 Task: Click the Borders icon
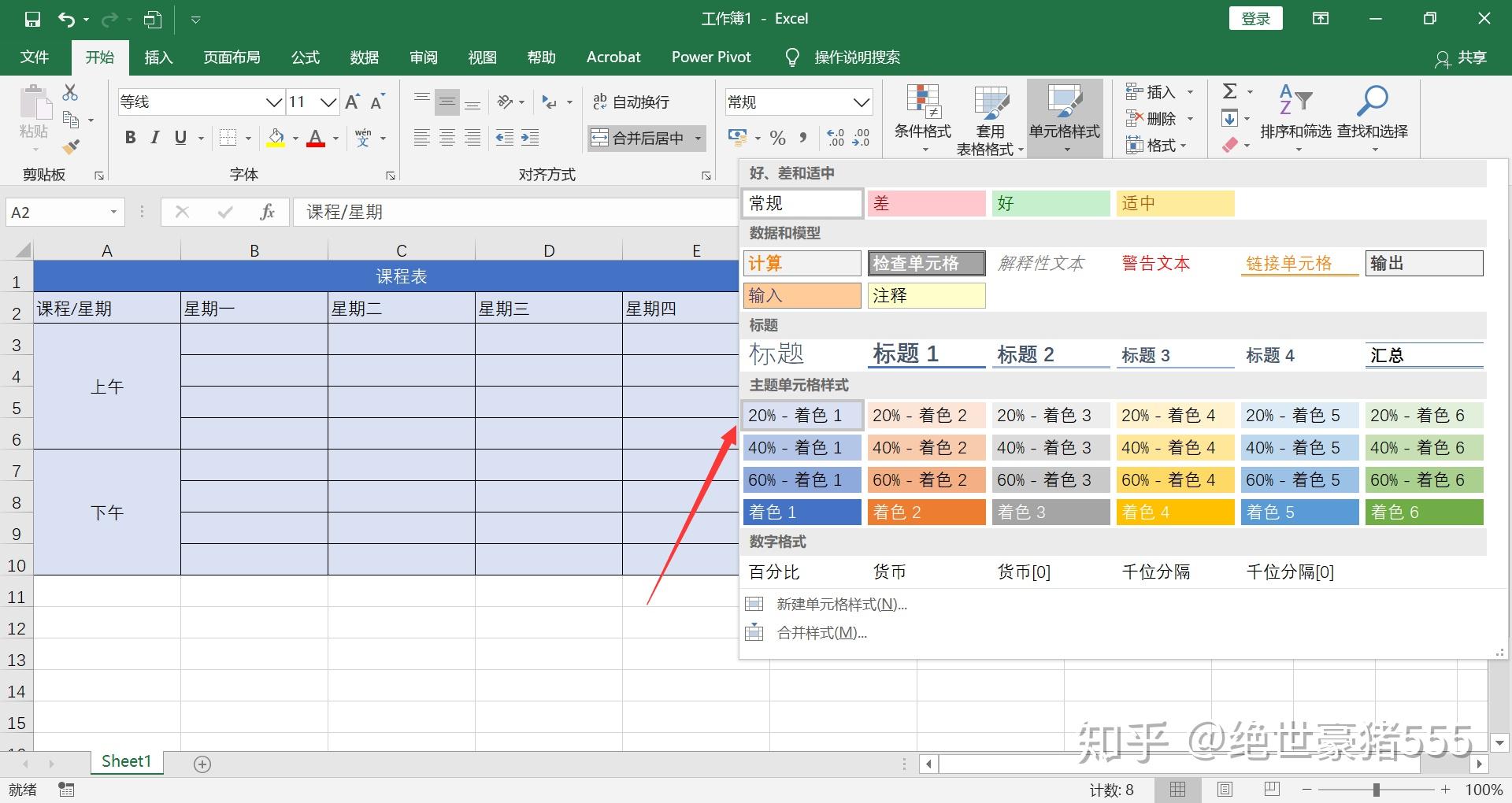[x=228, y=138]
